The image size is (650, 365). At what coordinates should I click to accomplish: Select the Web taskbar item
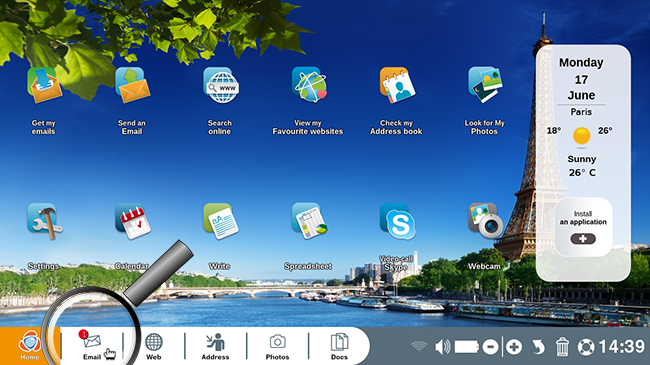[154, 346]
